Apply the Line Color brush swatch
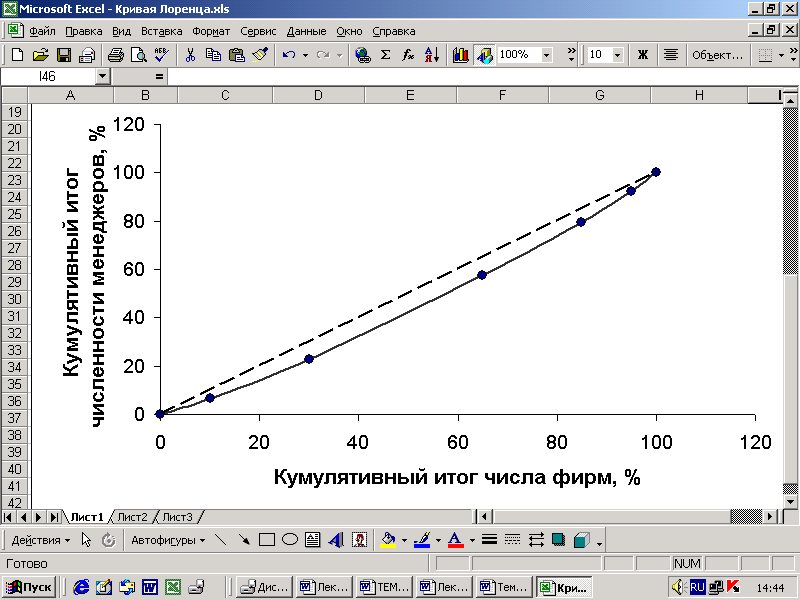This screenshot has width=800, height=600. point(422,540)
